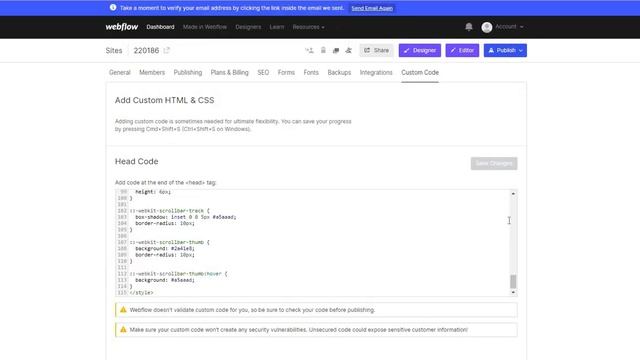Switch to Publishing tab
This screenshot has width=640, height=360.
pyautogui.click(x=188, y=72)
